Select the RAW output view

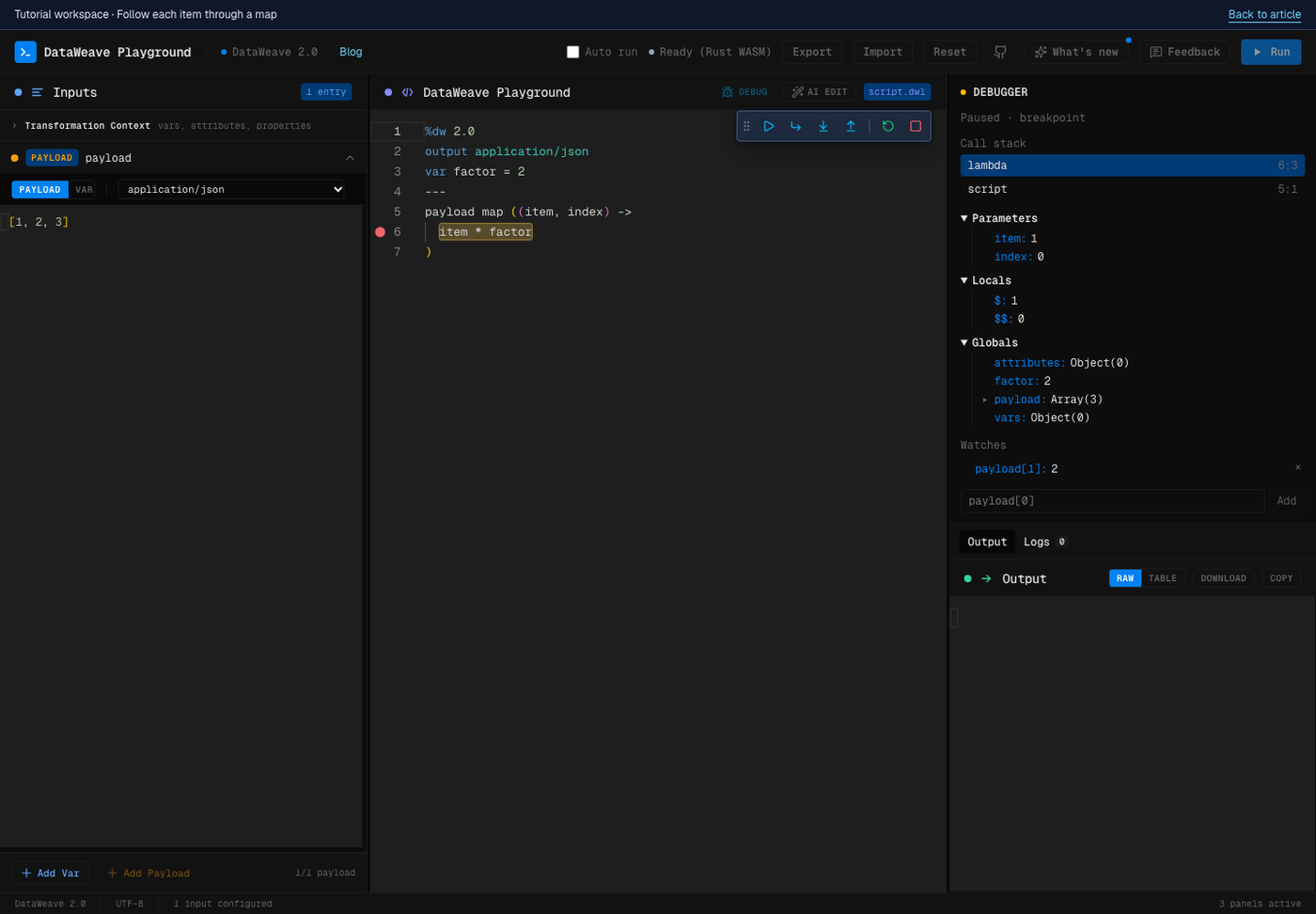[1125, 578]
